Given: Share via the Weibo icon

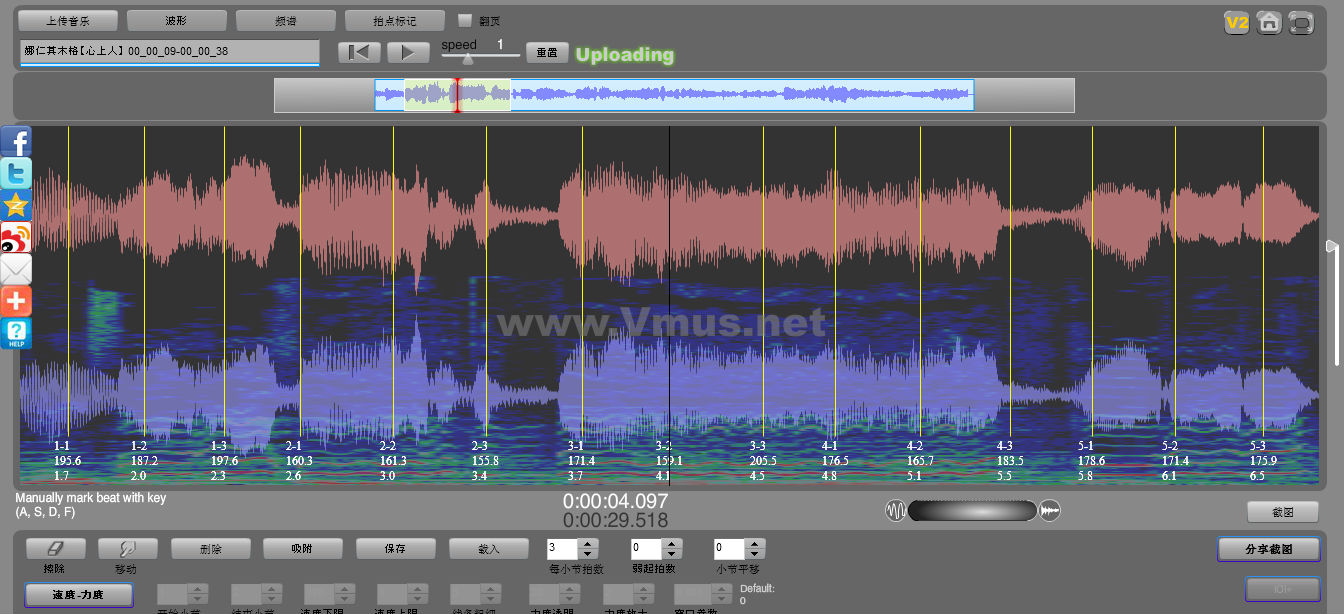Looking at the screenshot, I should (x=16, y=237).
